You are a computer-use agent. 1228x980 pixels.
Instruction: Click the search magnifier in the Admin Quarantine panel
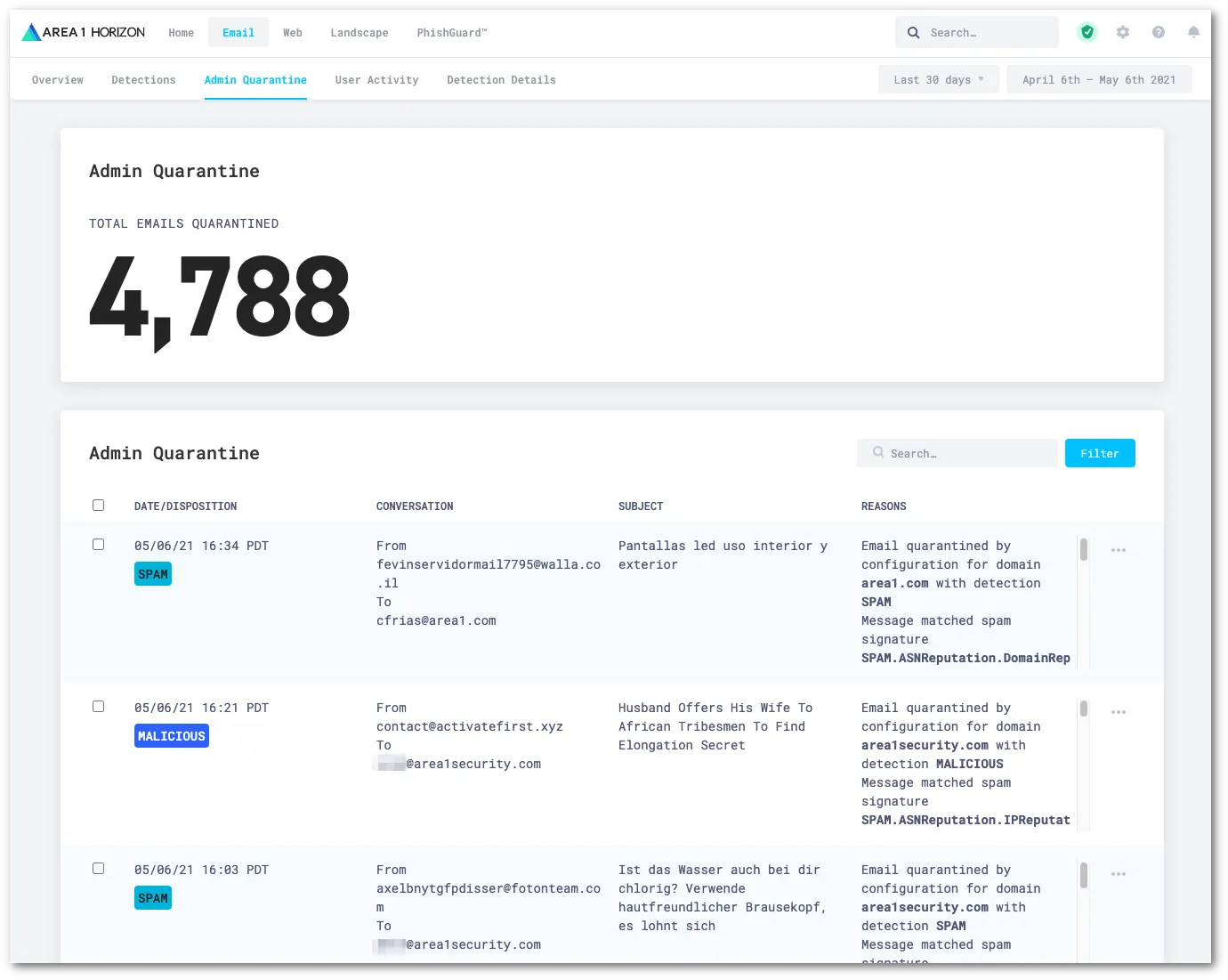878,453
